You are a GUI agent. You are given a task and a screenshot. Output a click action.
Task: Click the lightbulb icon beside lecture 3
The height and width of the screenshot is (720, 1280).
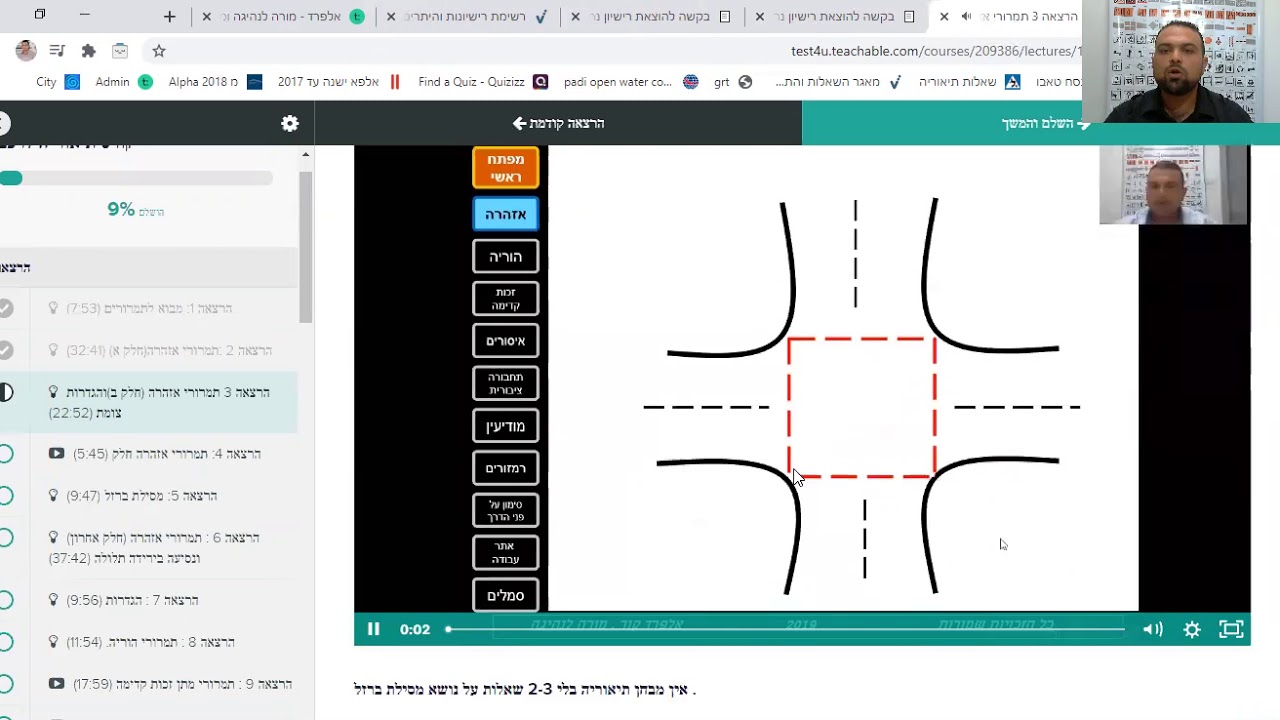53,392
